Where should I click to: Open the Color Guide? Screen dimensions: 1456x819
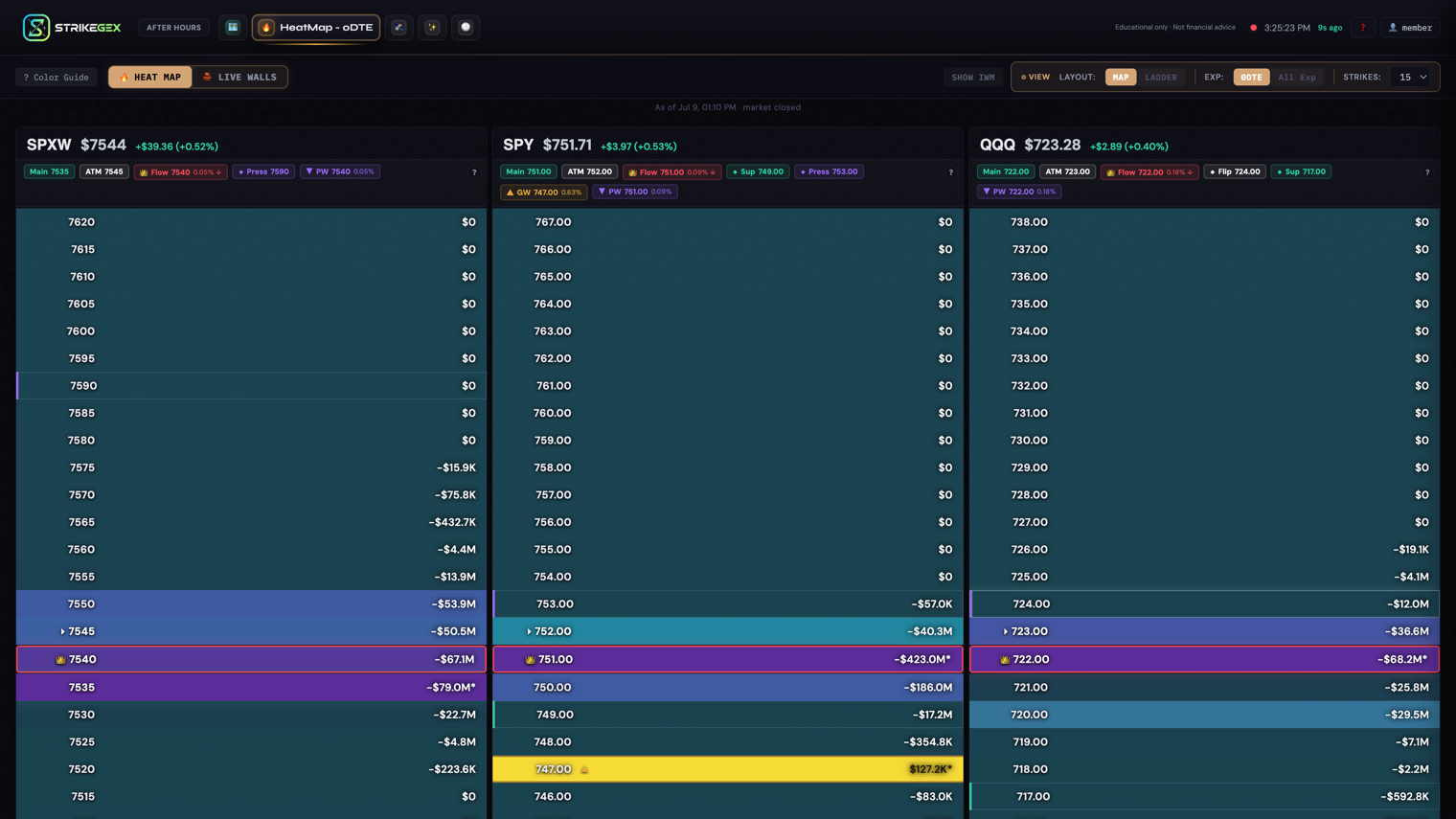point(57,77)
